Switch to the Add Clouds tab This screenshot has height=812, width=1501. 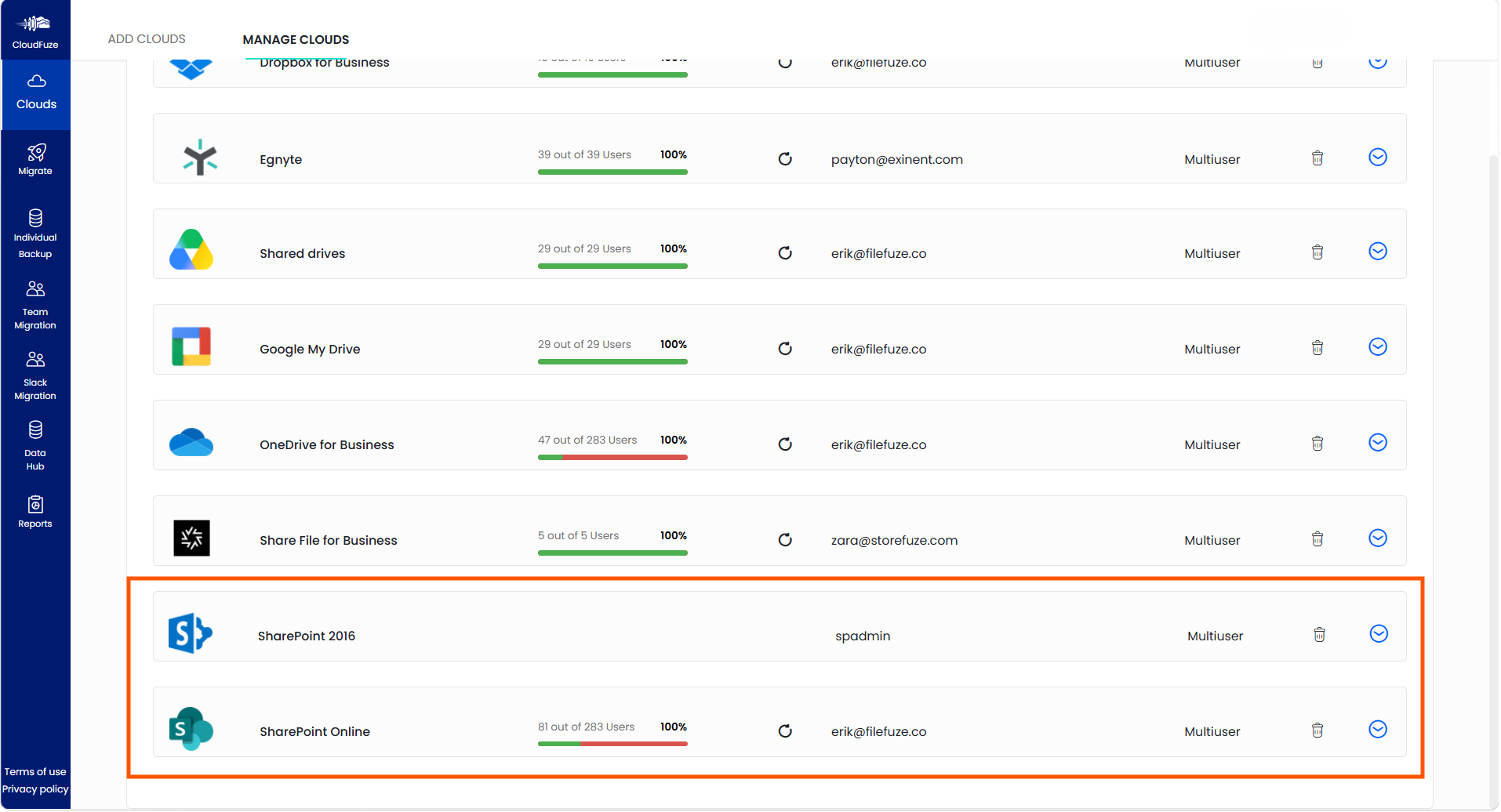tap(147, 39)
